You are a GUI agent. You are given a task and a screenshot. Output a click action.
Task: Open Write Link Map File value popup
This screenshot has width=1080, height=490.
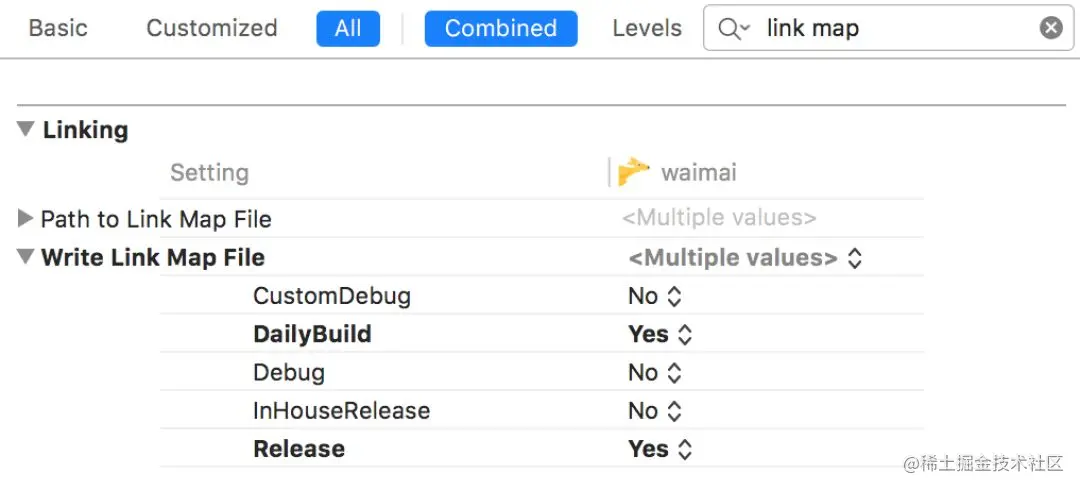pyautogui.click(x=745, y=258)
